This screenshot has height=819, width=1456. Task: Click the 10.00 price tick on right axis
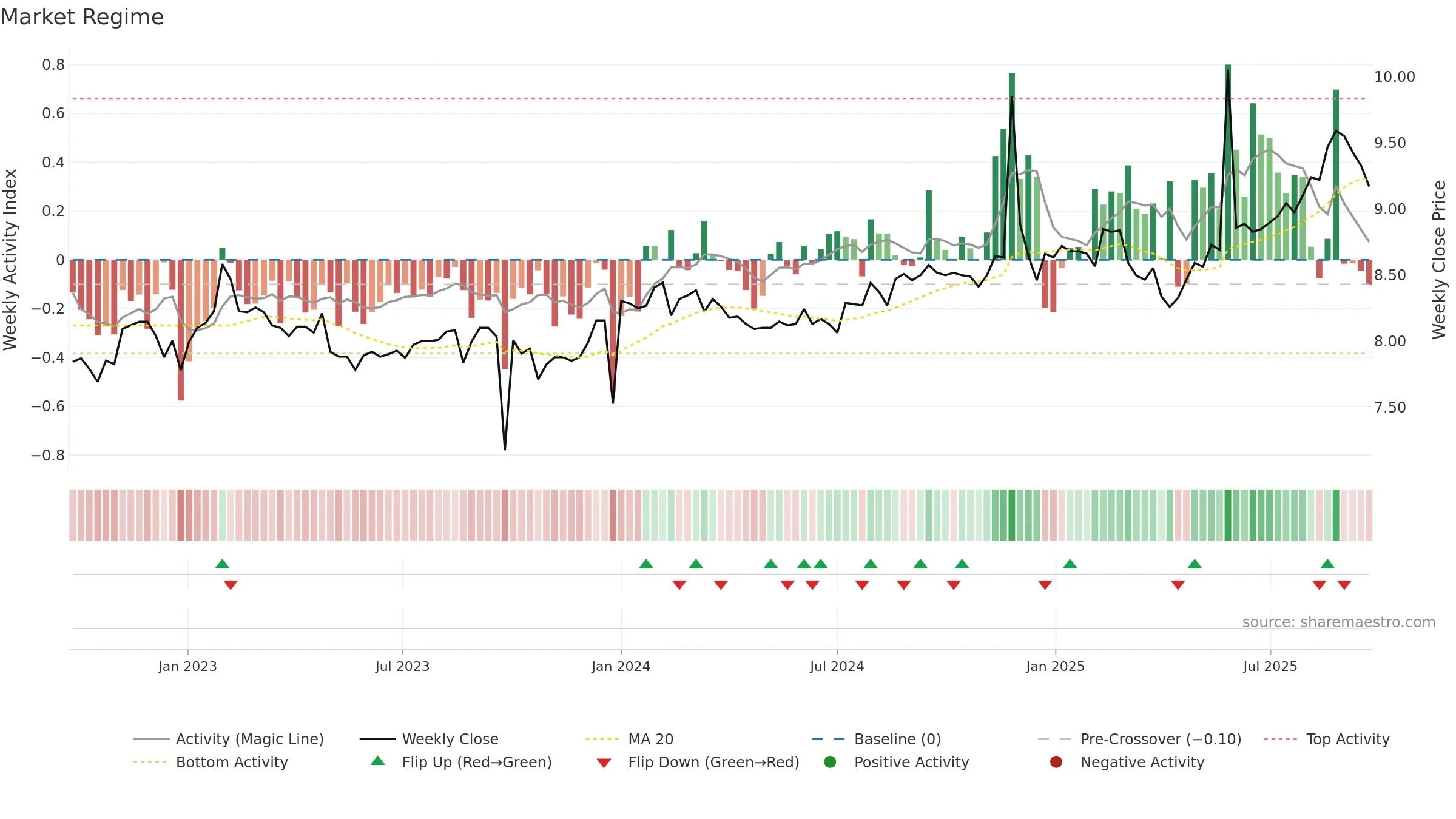pos(1395,76)
